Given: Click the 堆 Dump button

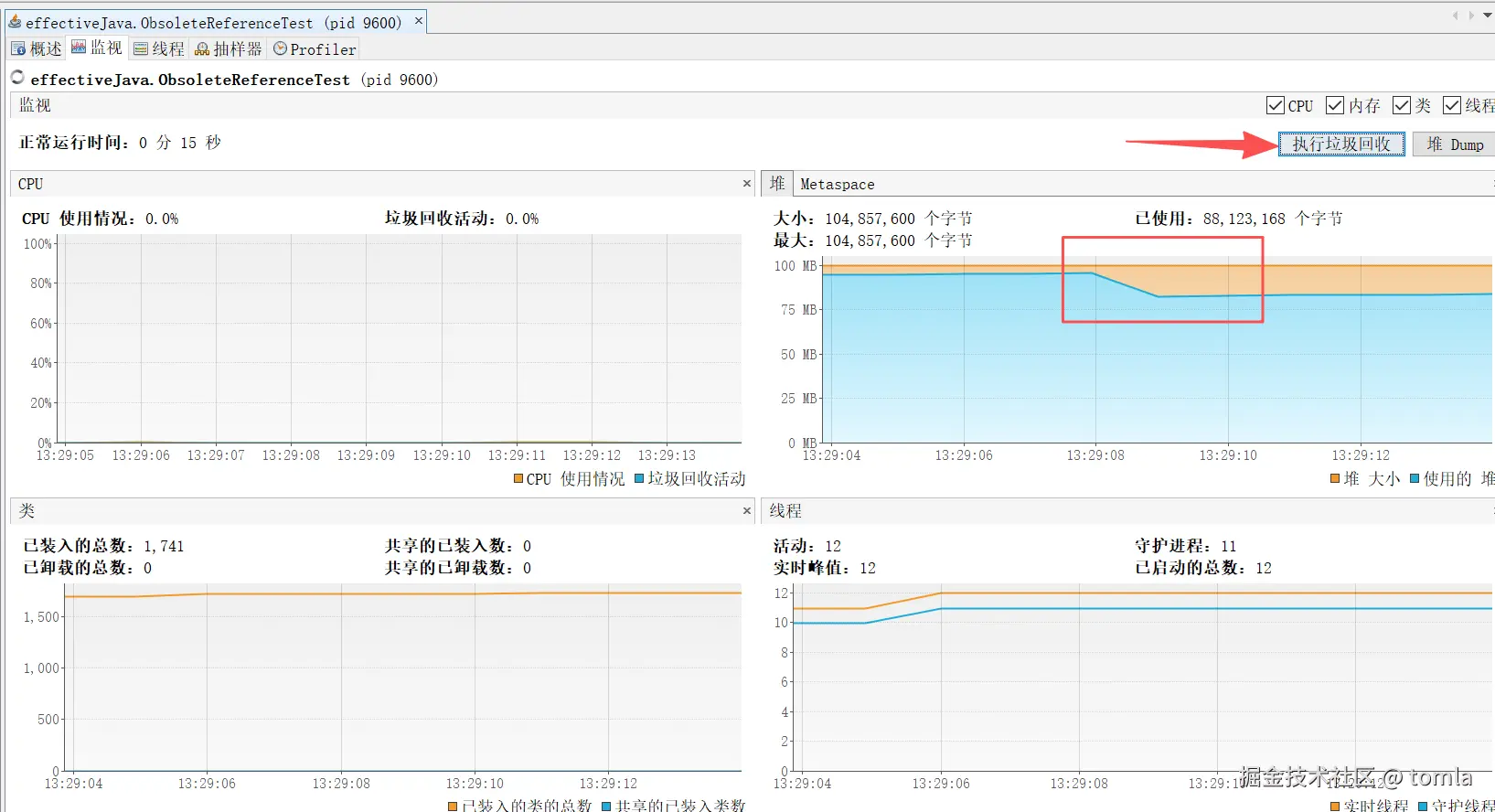Looking at the screenshot, I should tap(1455, 144).
